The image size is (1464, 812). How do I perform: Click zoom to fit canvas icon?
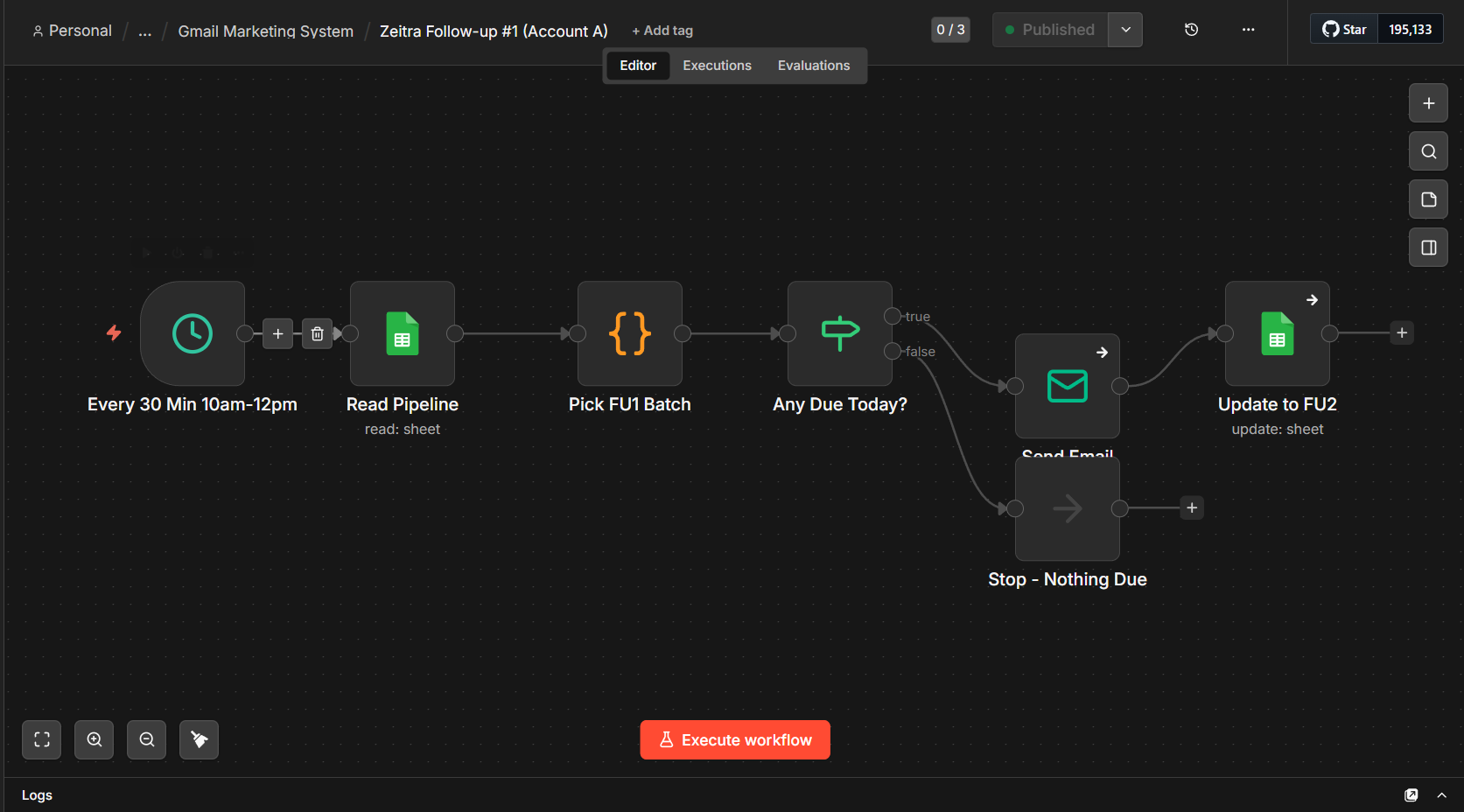tap(42, 739)
